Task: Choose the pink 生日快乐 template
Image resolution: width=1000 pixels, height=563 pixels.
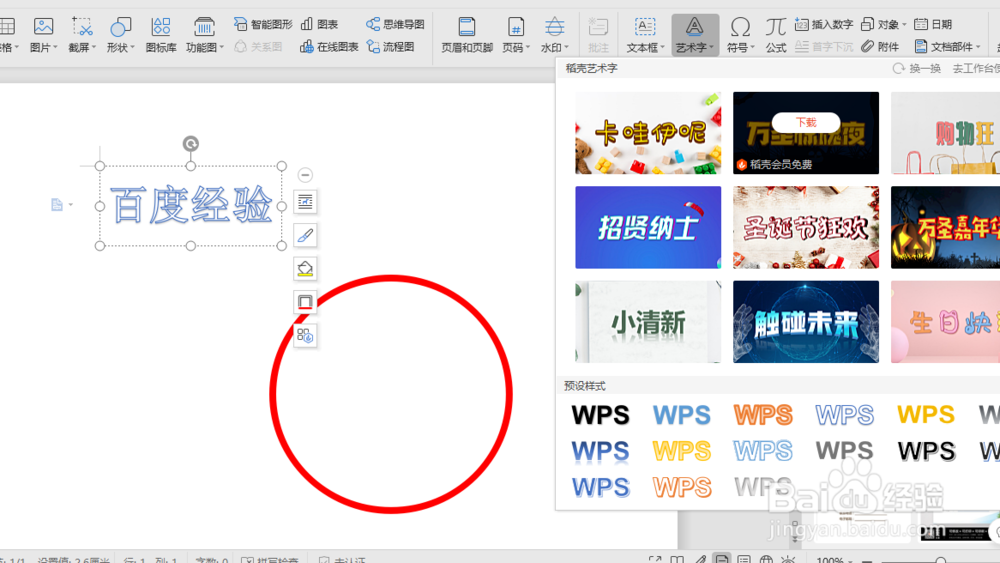Action: pos(945,321)
